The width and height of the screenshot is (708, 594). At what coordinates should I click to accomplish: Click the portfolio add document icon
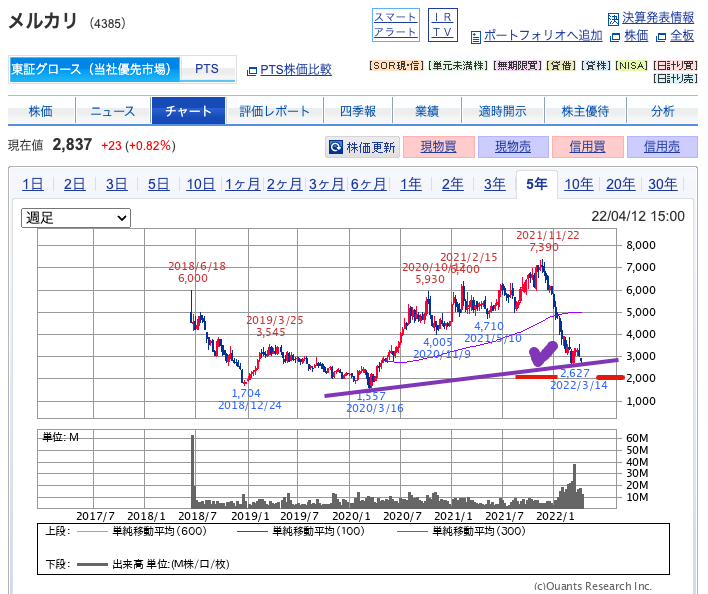[475, 37]
